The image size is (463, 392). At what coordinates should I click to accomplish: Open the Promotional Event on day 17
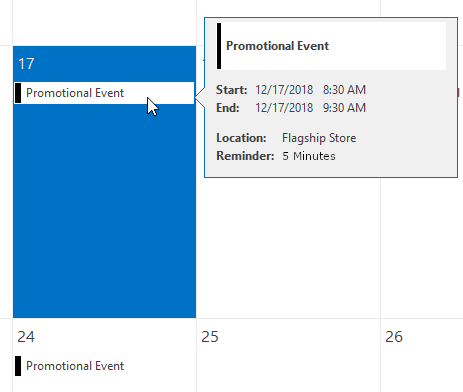(x=104, y=93)
